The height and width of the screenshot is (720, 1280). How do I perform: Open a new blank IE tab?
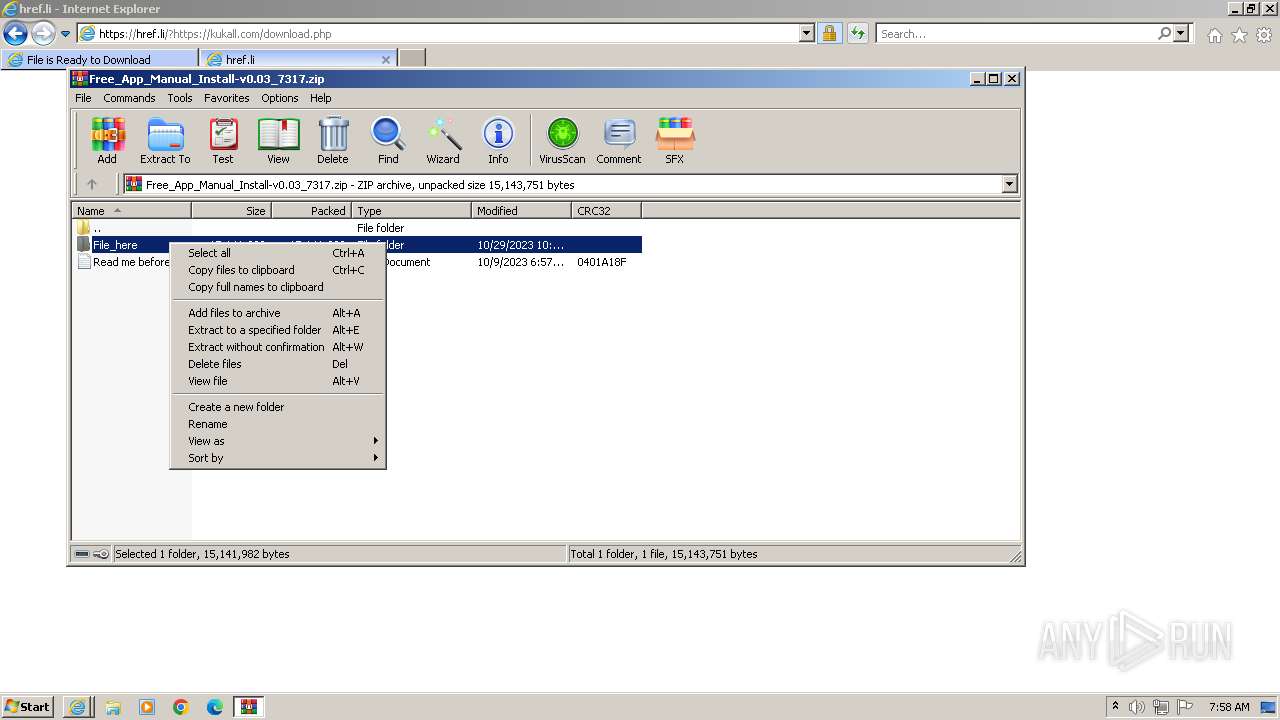pos(412,59)
